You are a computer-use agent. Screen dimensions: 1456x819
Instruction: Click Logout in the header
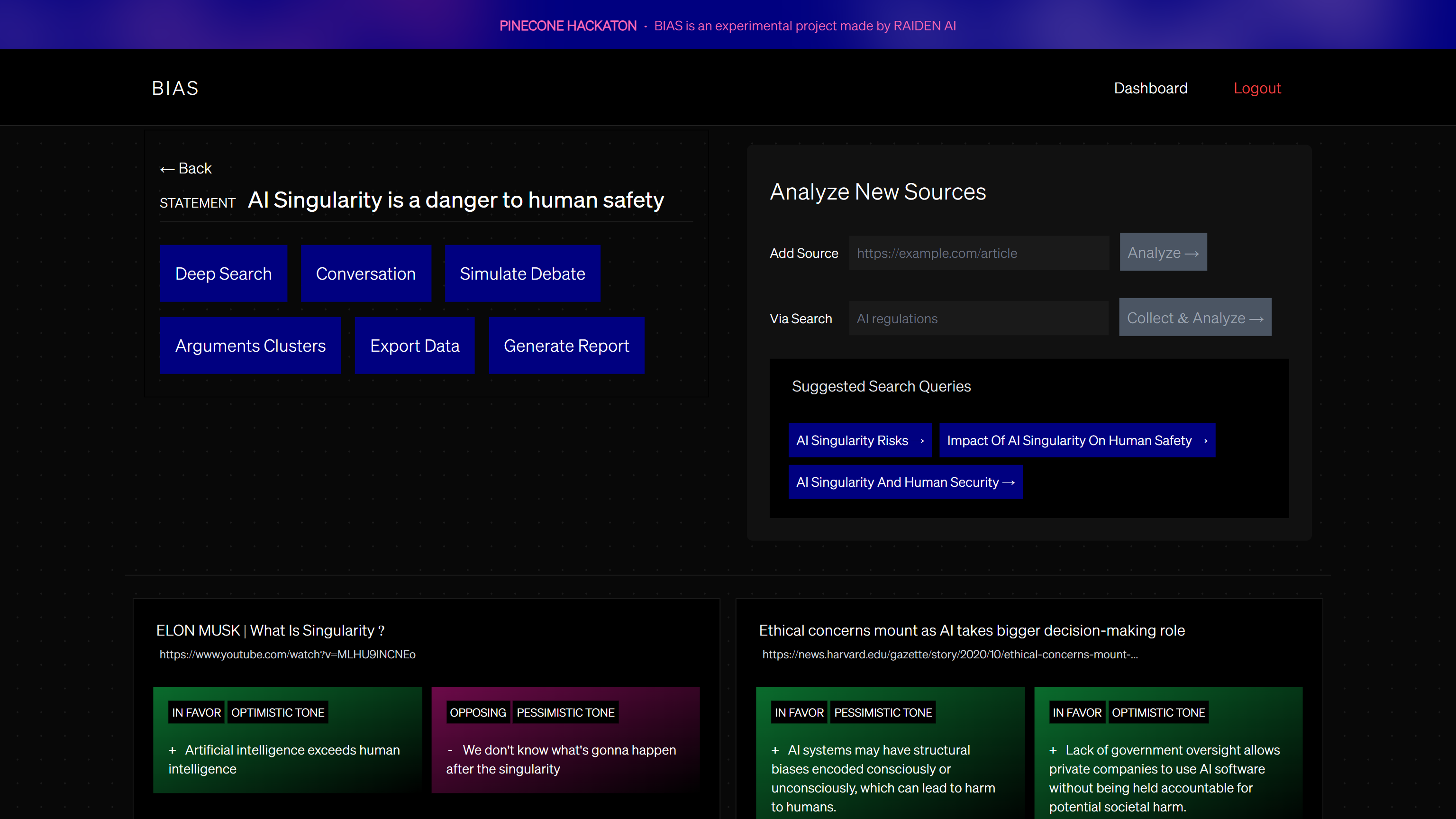(x=1256, y=88)
